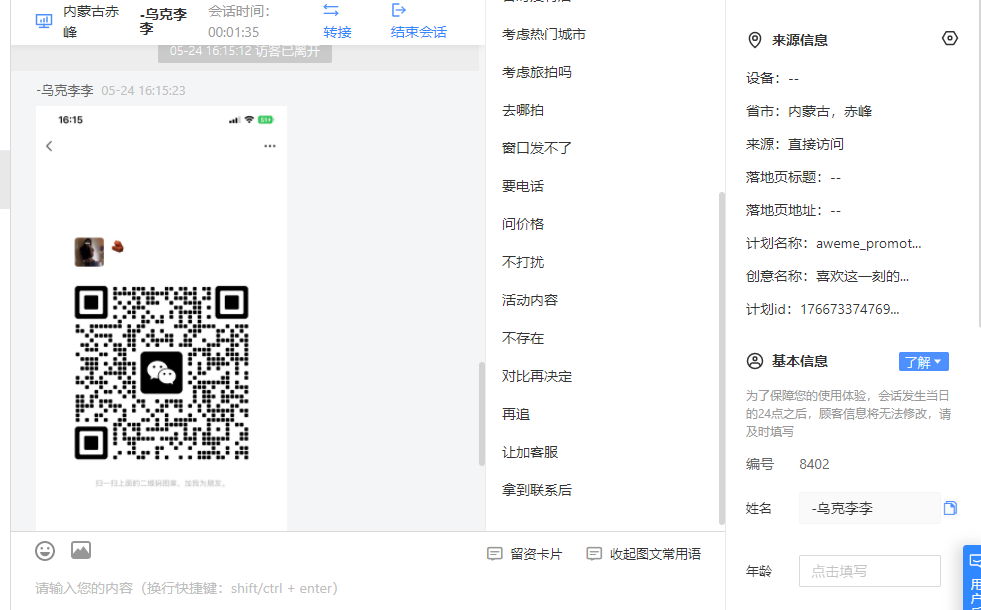Select quick phrase 再追
This screenshot has height=610, width=981.
pyautogui.click(x=516, y=414)
